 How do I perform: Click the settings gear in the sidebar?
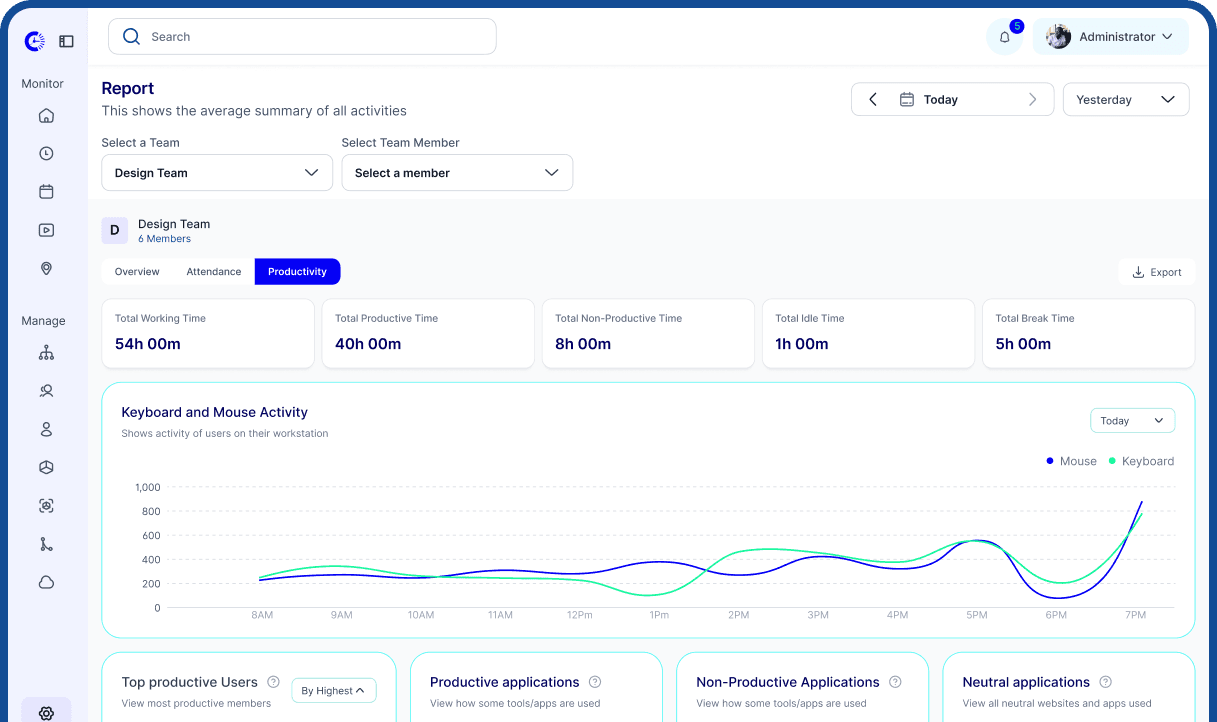coord(46,713)
